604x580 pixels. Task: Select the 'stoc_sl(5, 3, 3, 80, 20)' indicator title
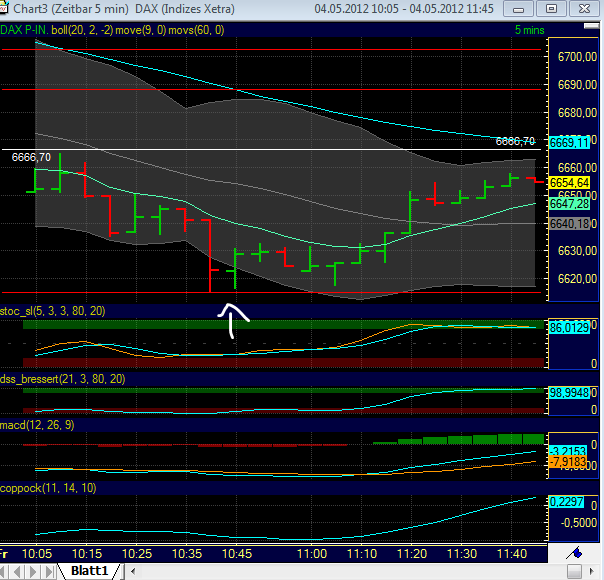point(52,311)
